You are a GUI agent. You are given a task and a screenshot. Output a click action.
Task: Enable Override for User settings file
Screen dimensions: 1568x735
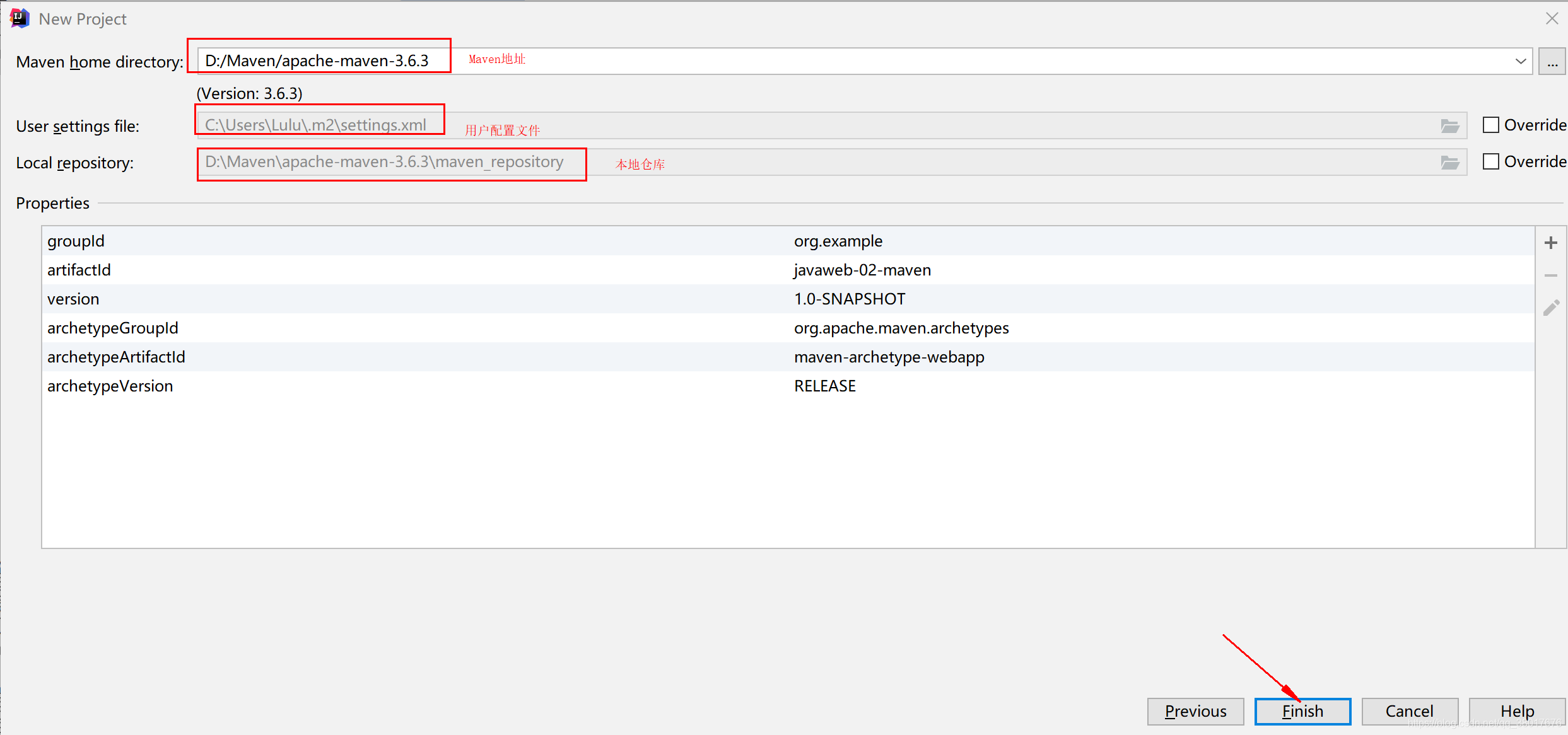tap(1491, 125)
